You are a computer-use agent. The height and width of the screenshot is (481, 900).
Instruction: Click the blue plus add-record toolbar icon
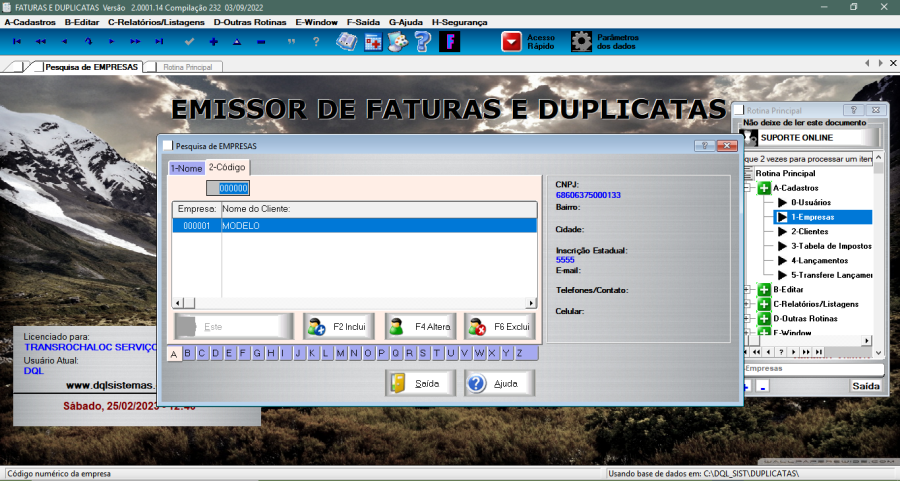pyautogui.click(x=213, y=42)
